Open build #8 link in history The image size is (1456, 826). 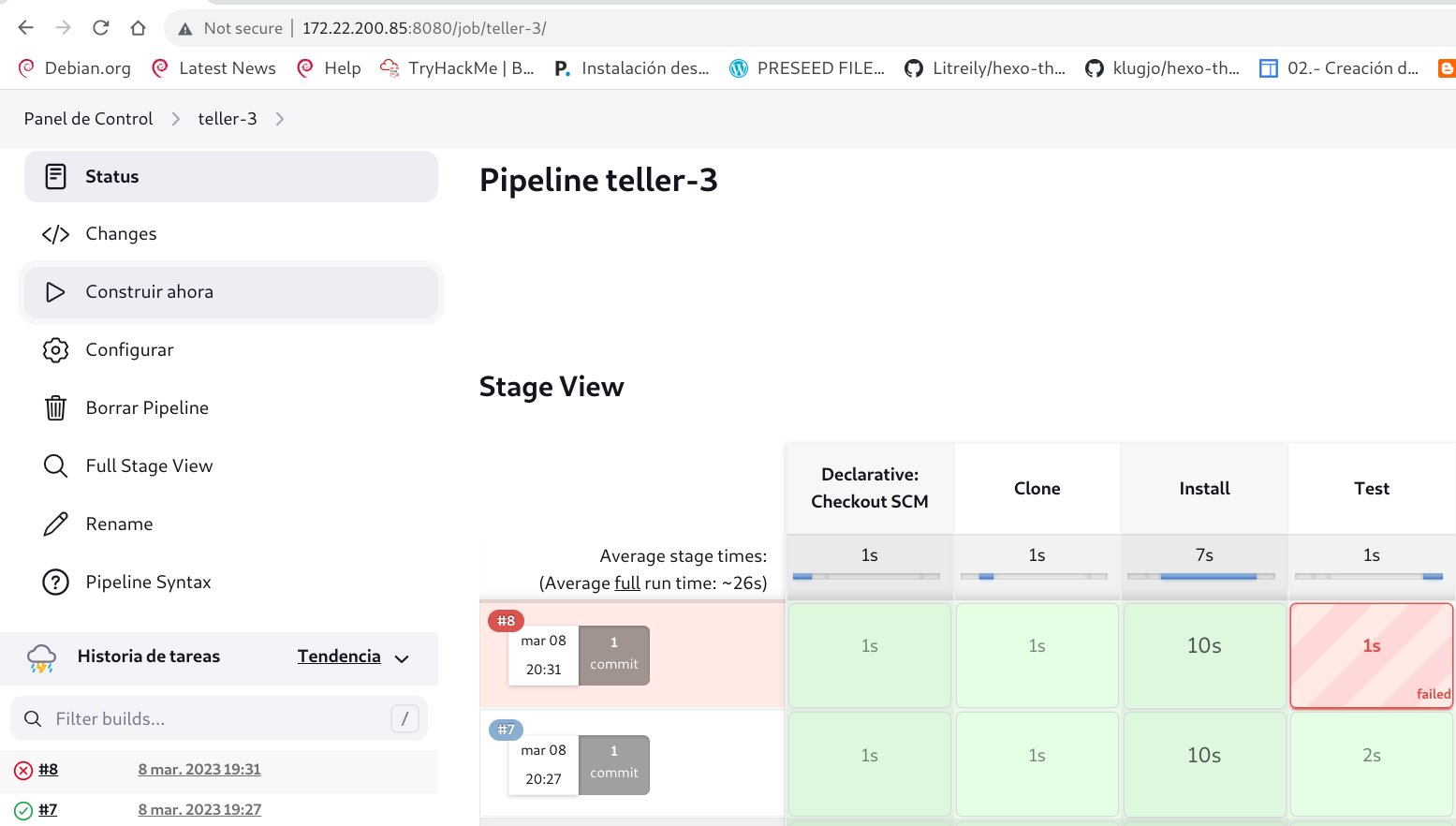point(49,770)
